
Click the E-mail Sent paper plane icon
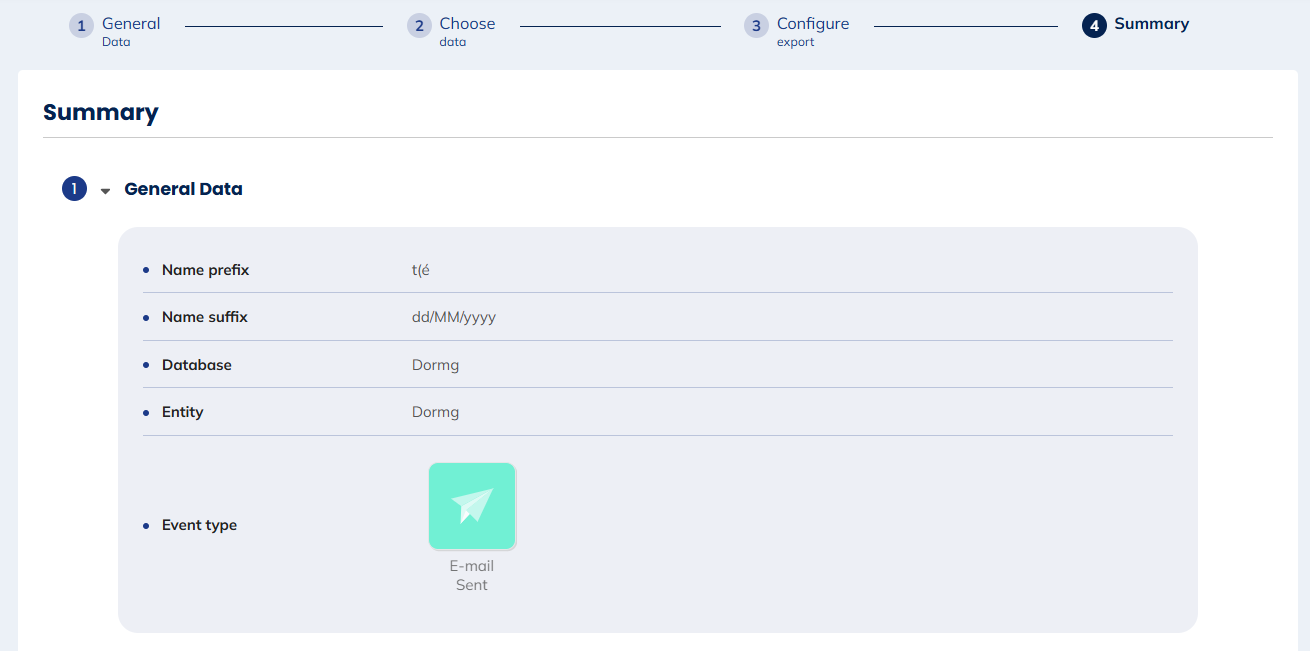click(472, 506)
